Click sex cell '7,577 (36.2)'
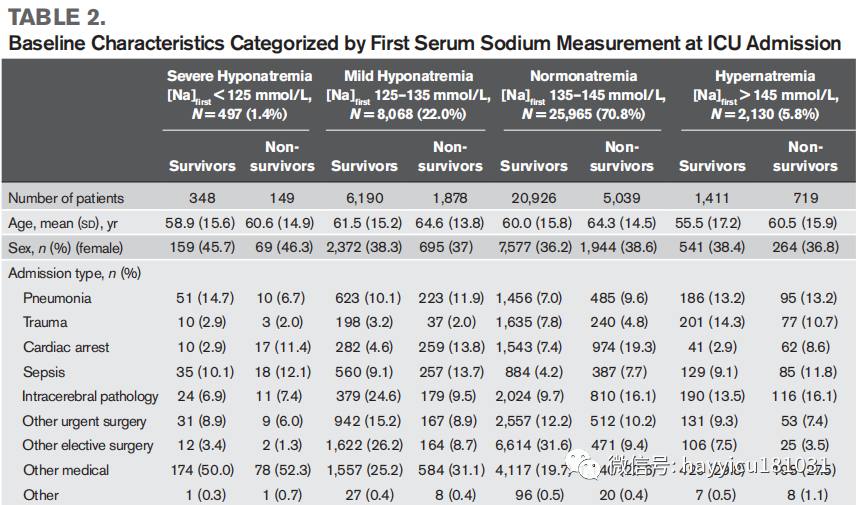 point(535,248)
